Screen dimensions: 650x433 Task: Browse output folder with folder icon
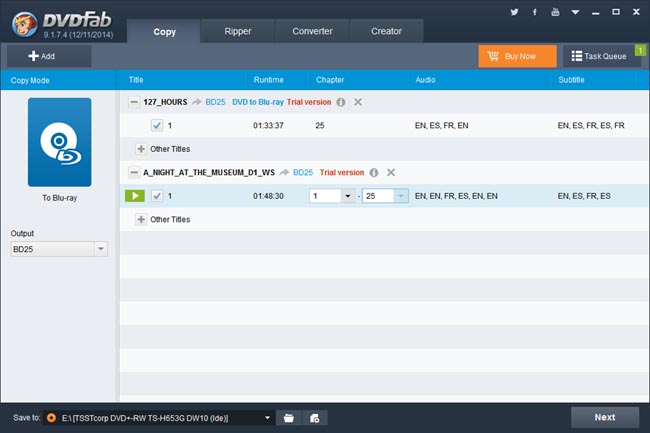click(x=289, y=418)
